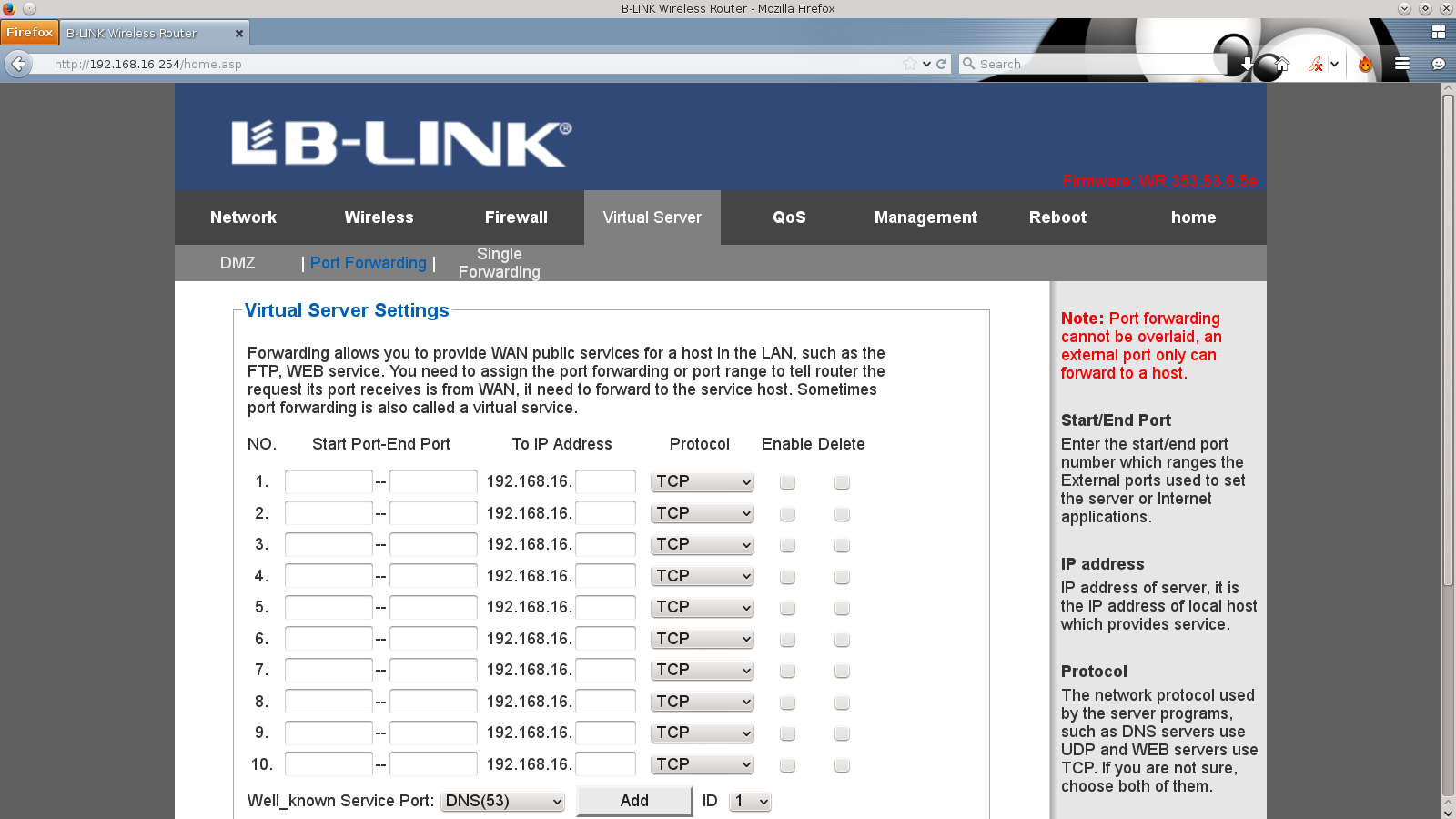
Task: Open Protocol dropdown for rule 7
Action: [x=703, y=671]
